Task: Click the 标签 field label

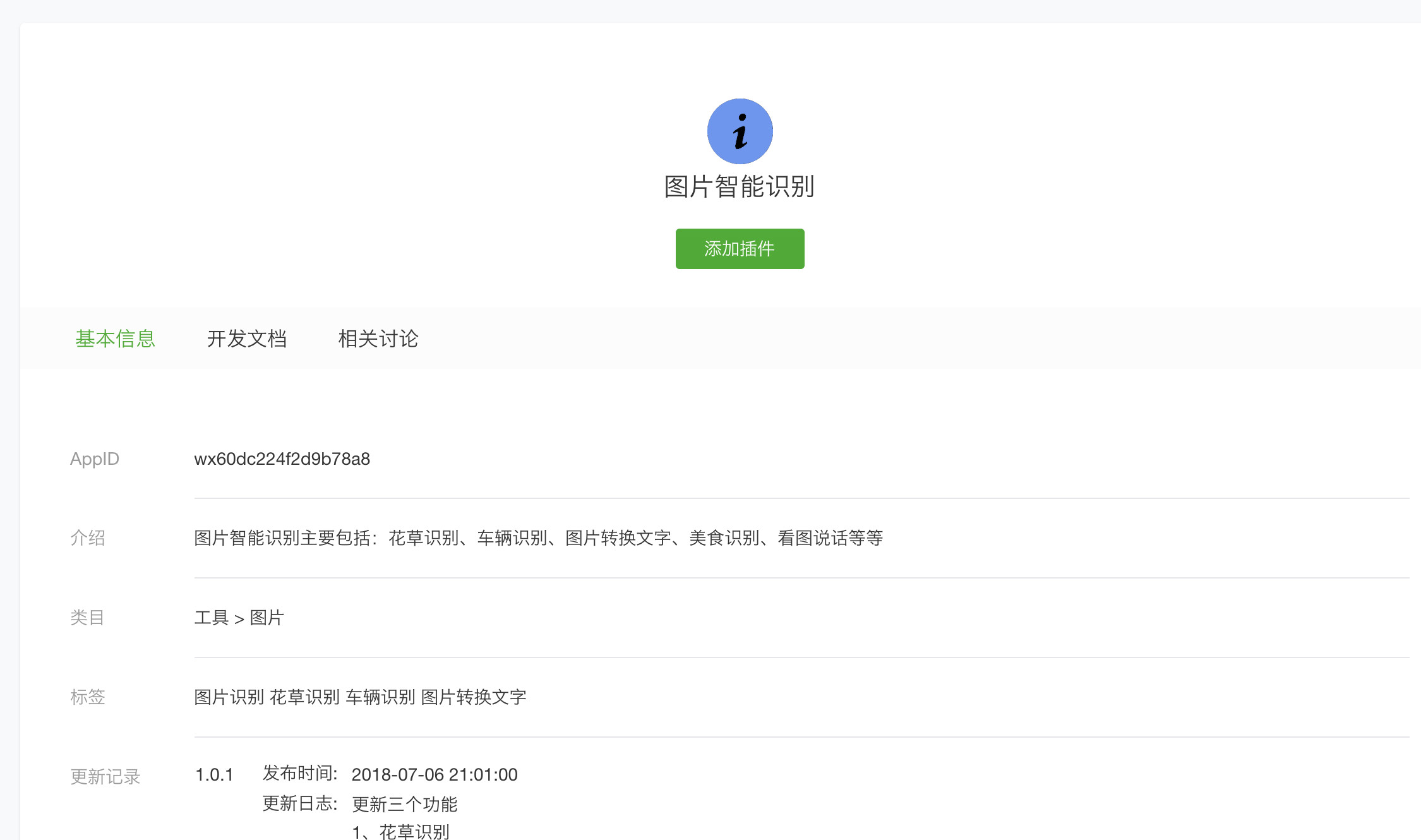Action: tap(88, 697)
